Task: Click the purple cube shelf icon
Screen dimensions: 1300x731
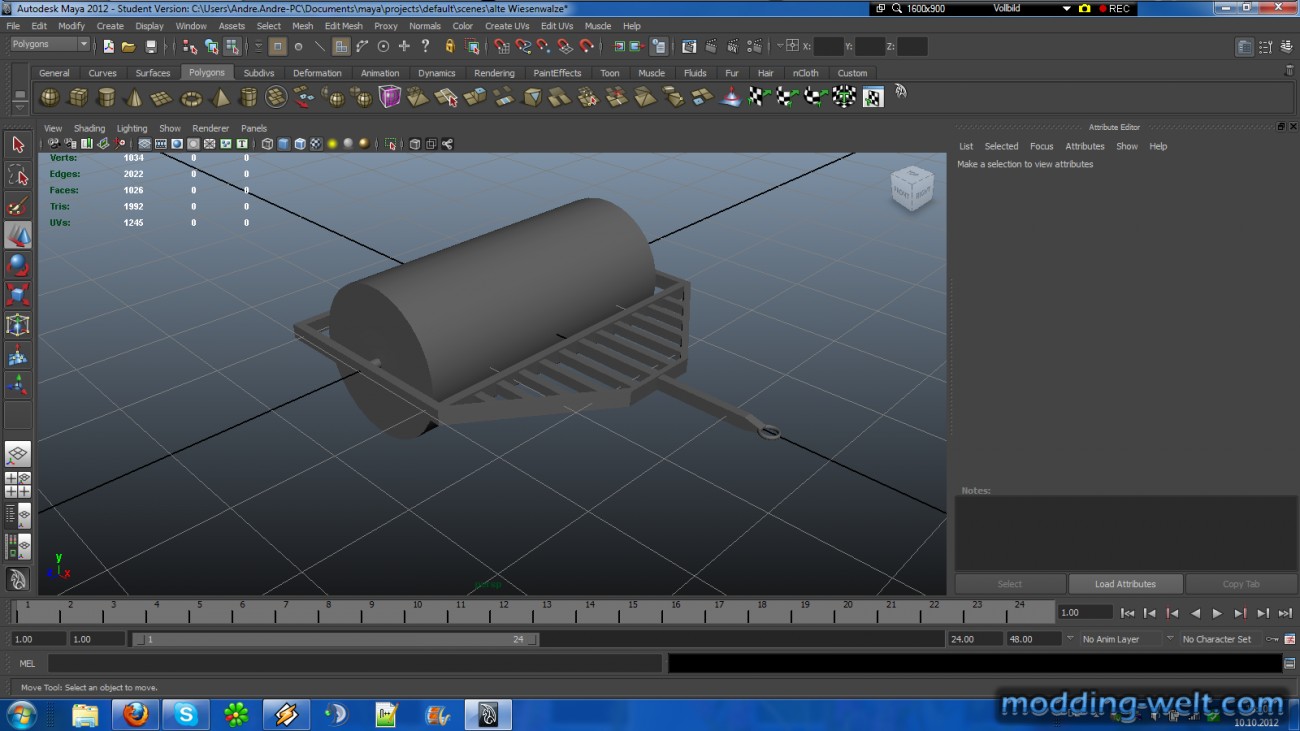Action: point(389,97)
